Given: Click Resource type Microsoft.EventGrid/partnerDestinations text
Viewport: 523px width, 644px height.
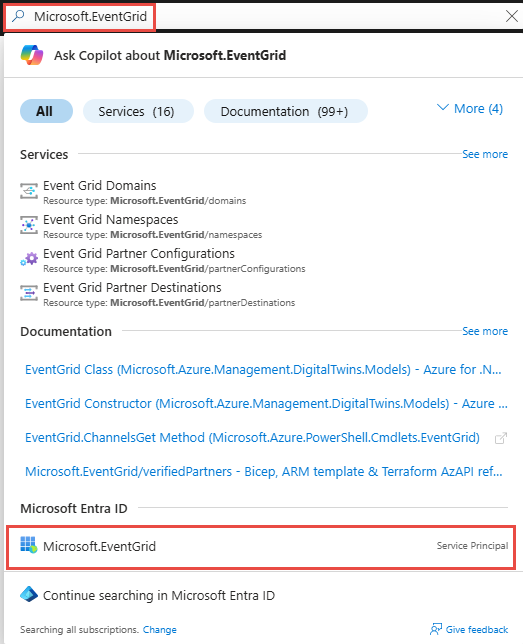Looking at the screenshot, I should [x=169, y=303].
